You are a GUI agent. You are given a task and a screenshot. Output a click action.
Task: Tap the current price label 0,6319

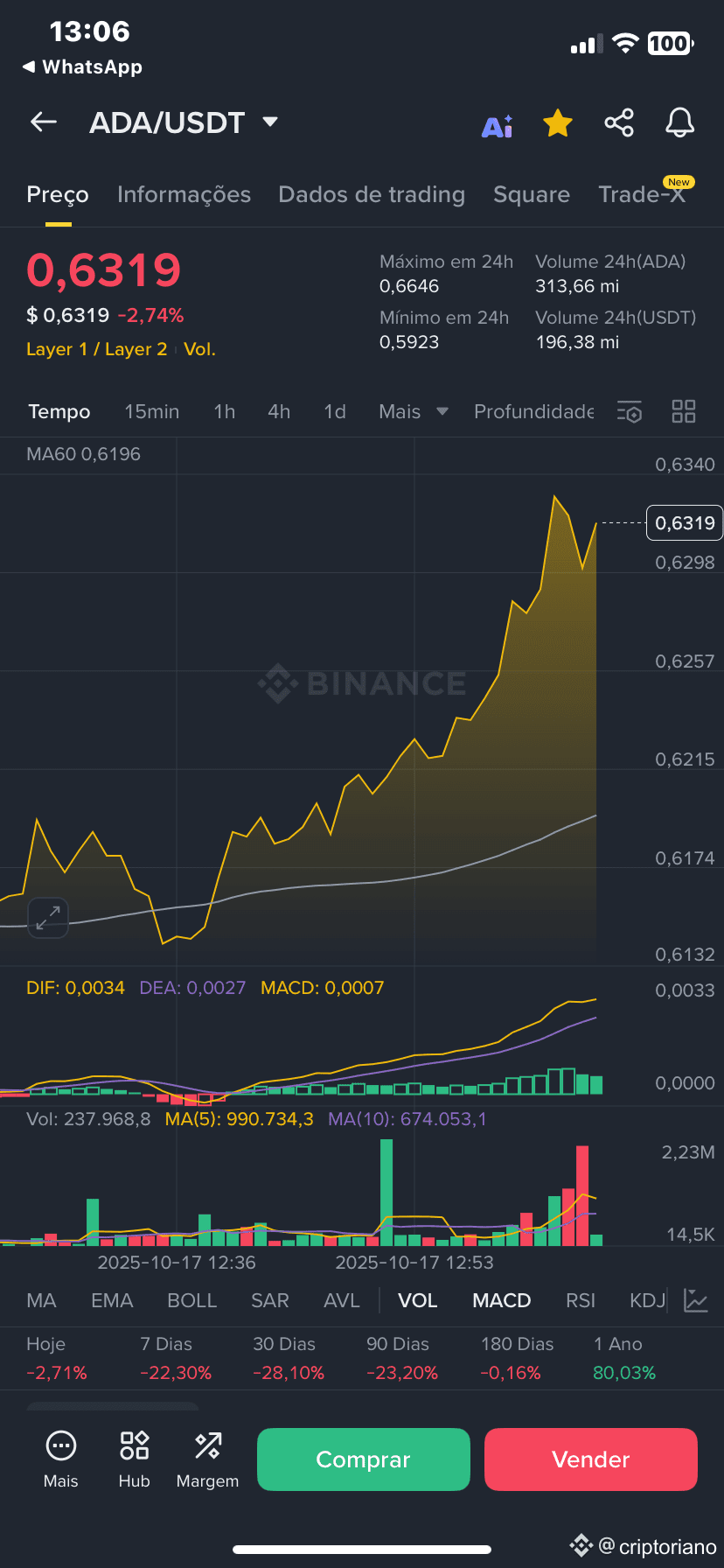click(x=685, y=523)
